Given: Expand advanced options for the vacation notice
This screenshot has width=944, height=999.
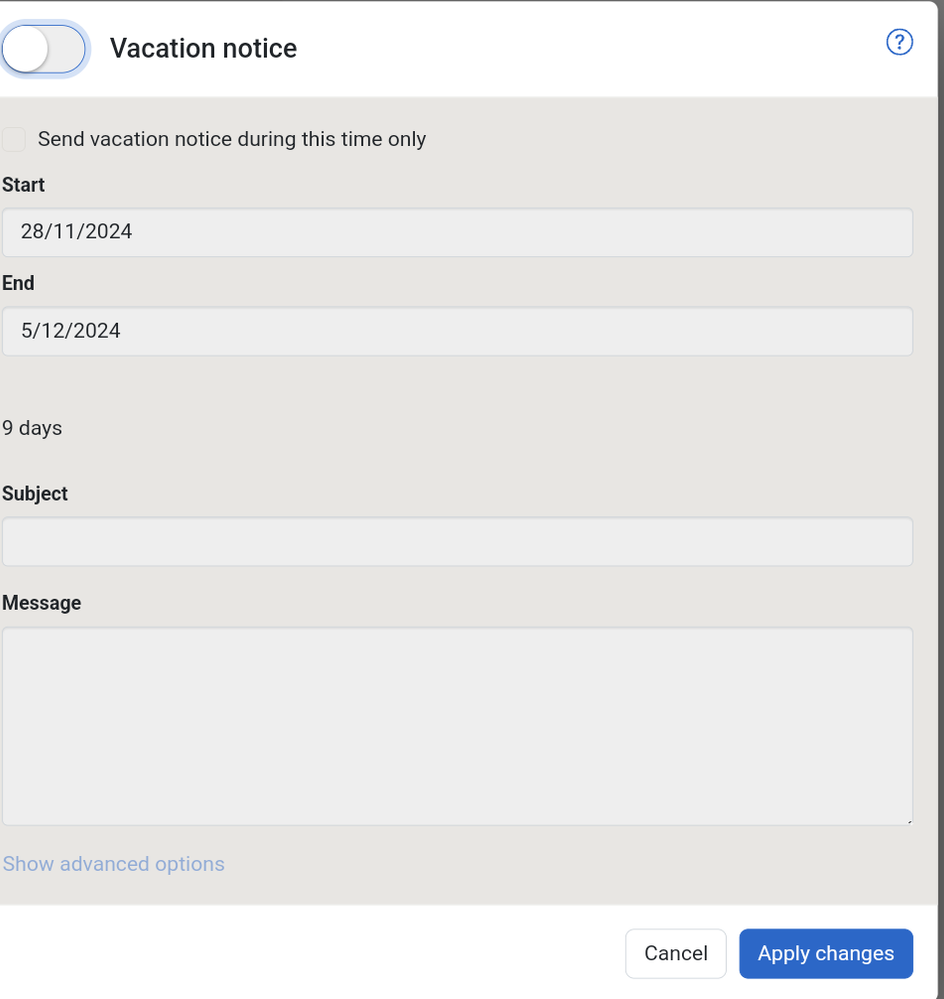Looking at the screenshot, I should pos(113,864).
